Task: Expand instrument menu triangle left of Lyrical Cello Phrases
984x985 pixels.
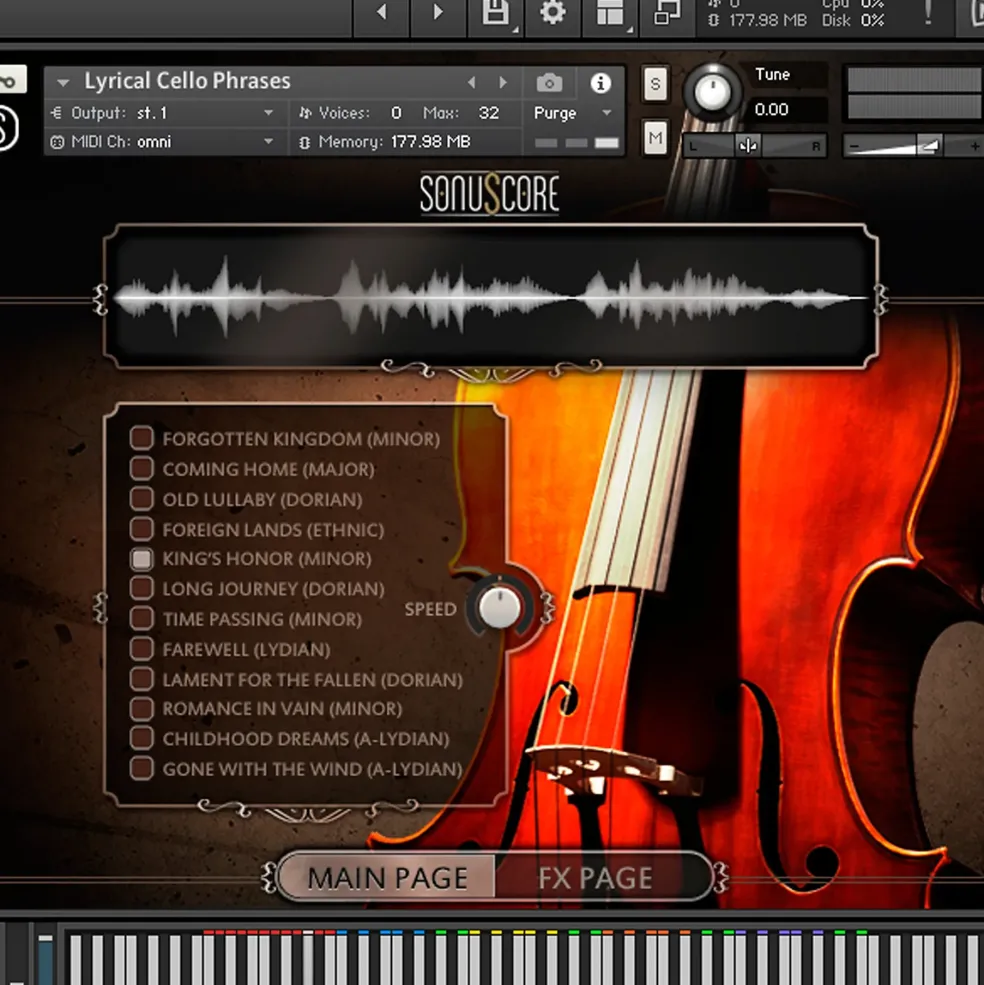Action: pyautogui.click(x=63, y=82)
